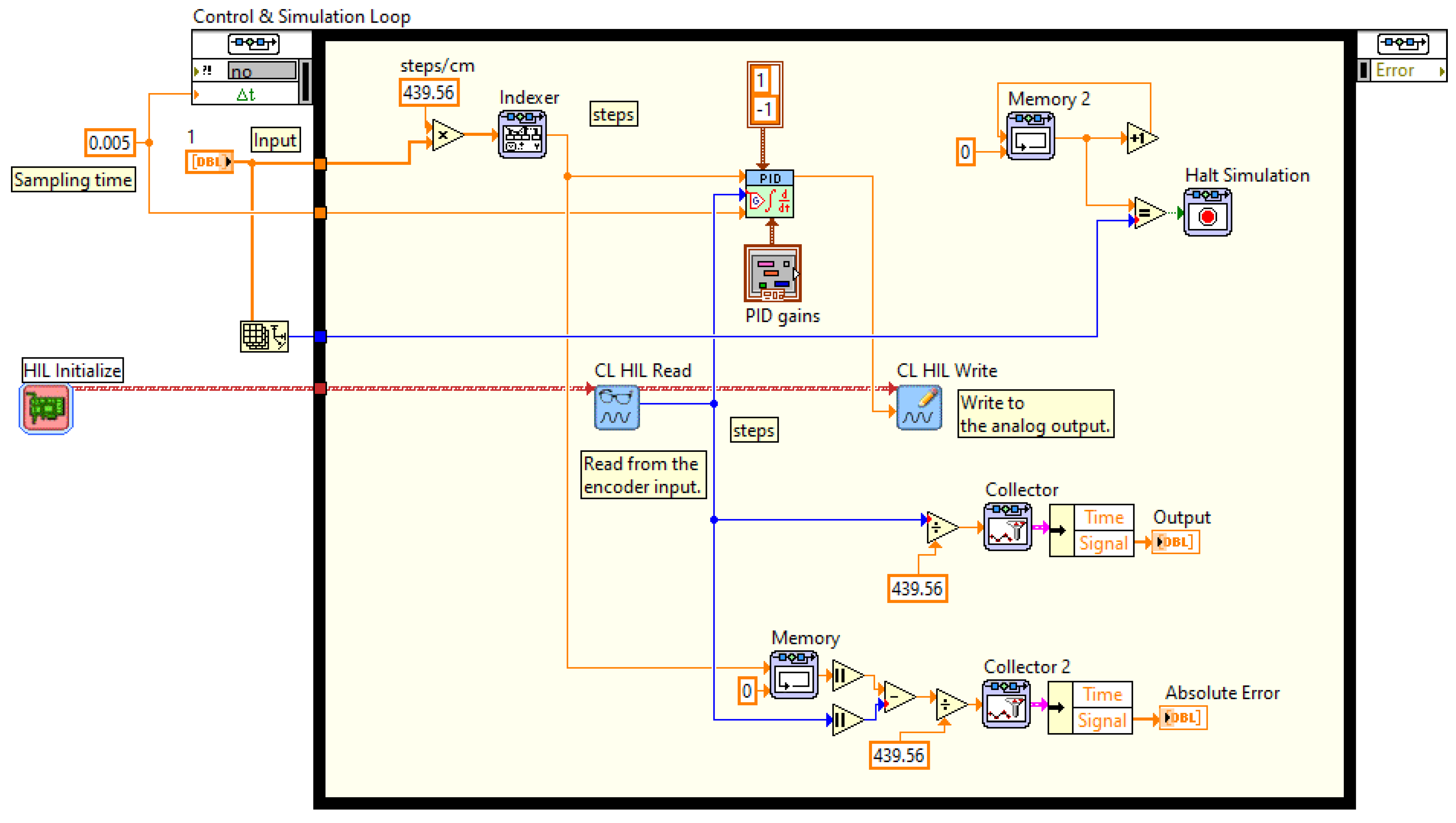Image resolution: width=1456 pixels, height=823 pixels.
Task: Select the PID gains cluster control
Action: pyautogui.click(x=772, y=274)
